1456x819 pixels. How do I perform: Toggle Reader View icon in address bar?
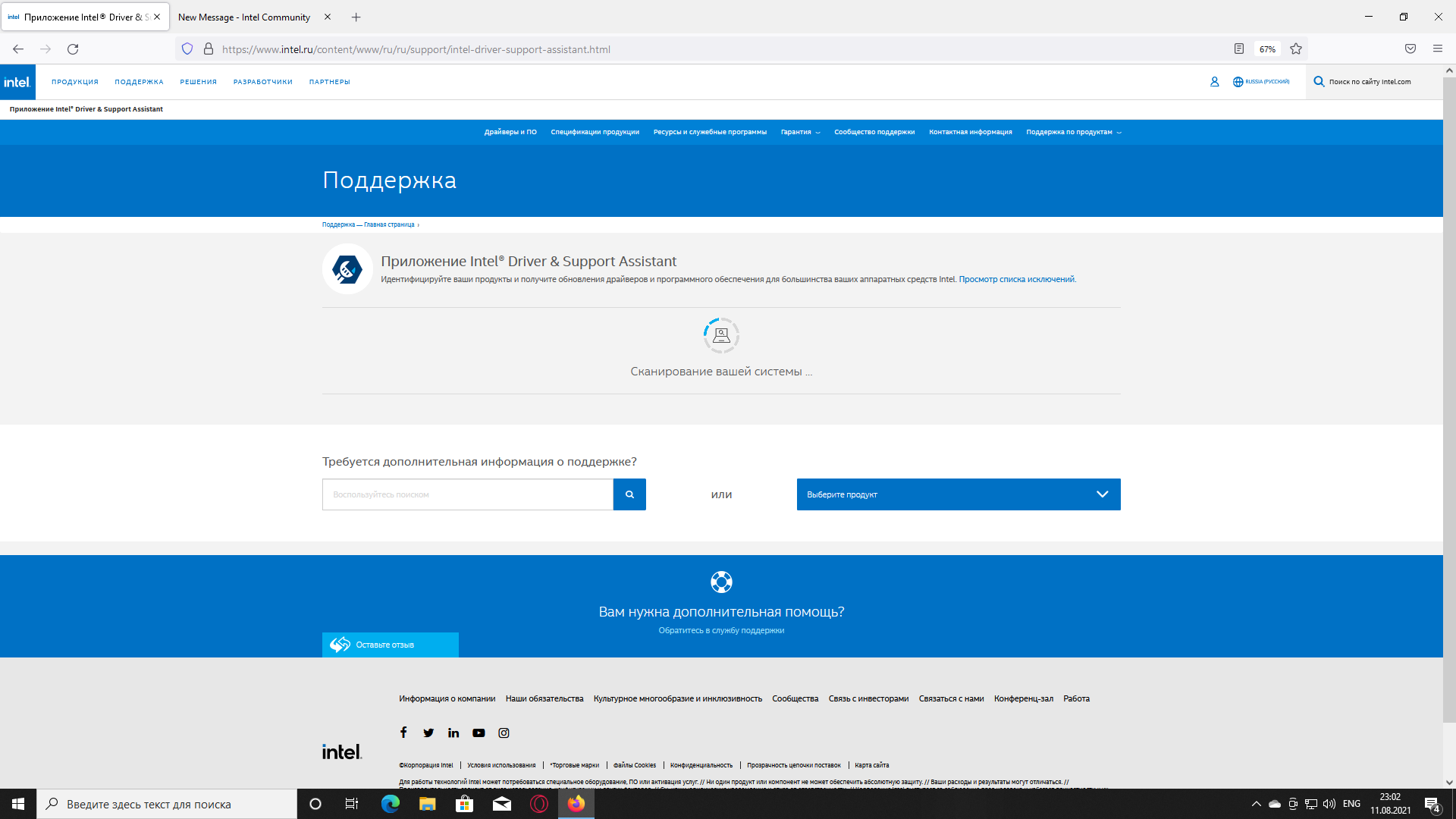click(x=1239, y=49)
